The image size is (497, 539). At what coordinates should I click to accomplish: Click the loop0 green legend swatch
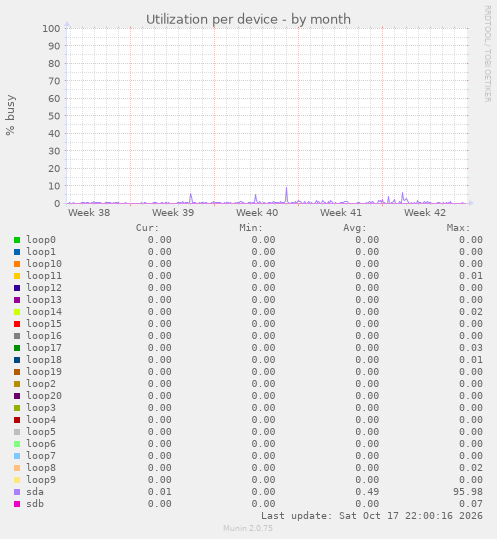tap(17, 240)
